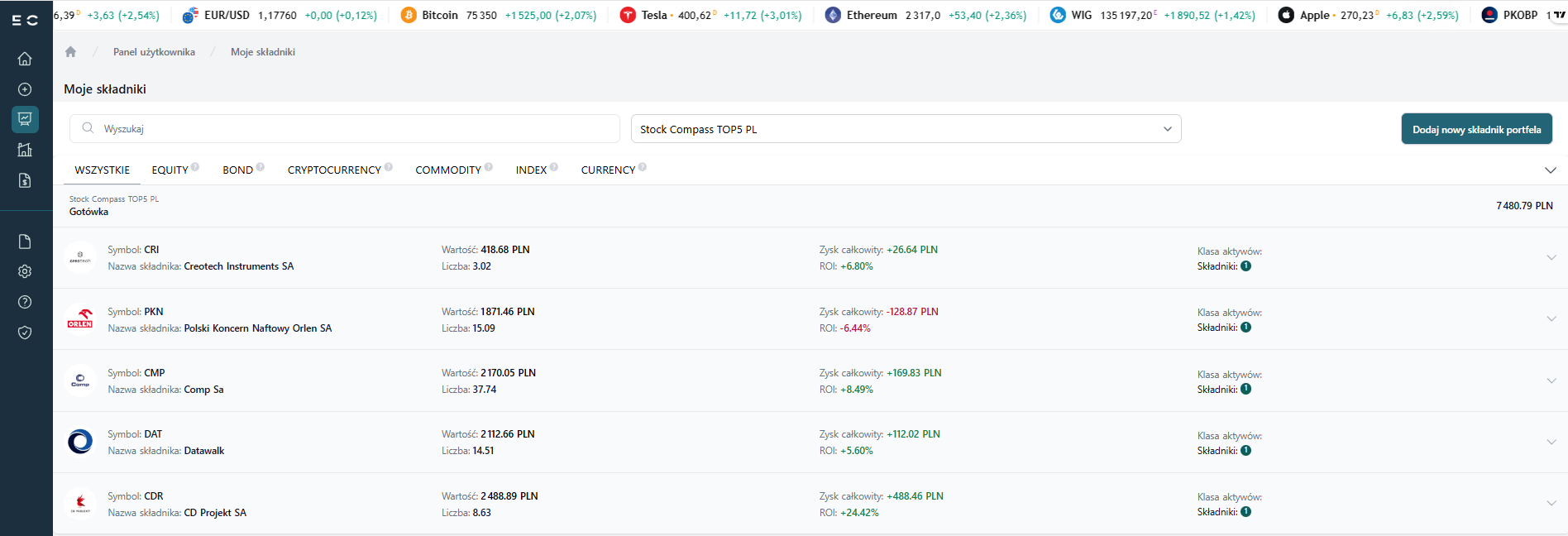Click the Bitcoin 75 350 ticker price
Image resolution: width=1568 pixels, height=536 pixels.
point(481,15)
